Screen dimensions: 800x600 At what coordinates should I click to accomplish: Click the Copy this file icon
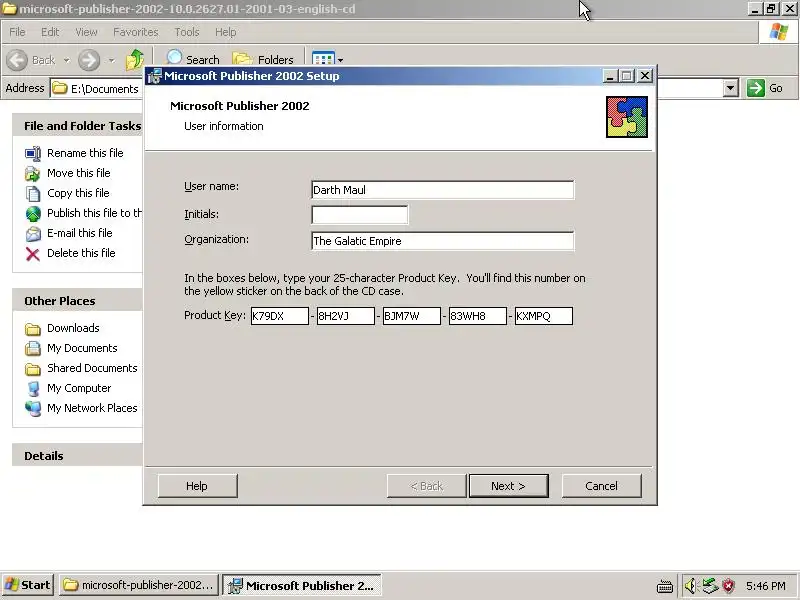pyautogui.click(x=33, y=193)
